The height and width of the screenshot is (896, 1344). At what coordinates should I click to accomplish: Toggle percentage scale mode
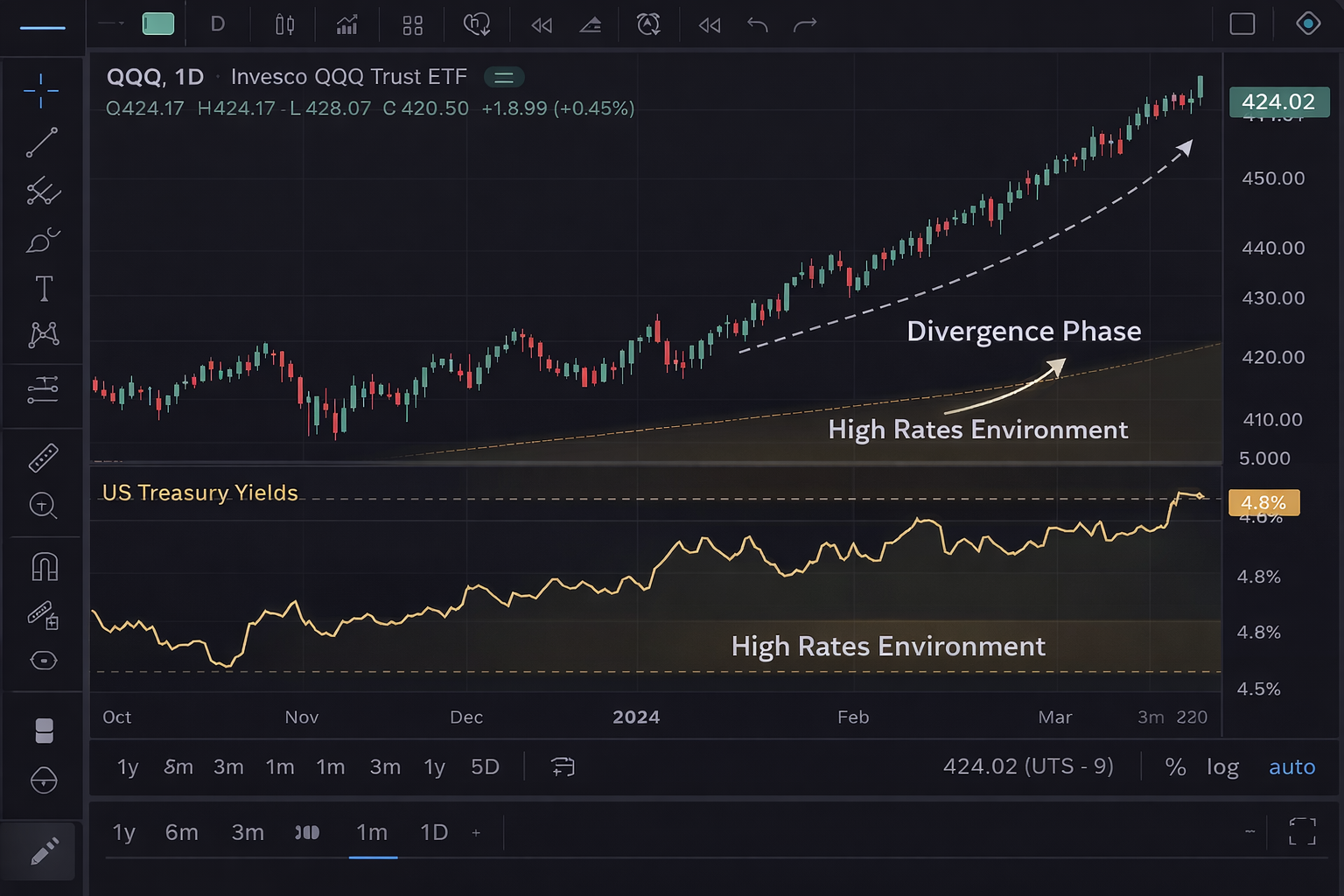(x=1175, y=766)
